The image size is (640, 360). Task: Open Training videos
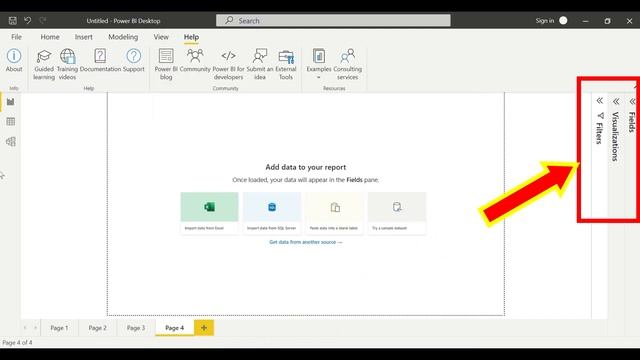point(67,64)
